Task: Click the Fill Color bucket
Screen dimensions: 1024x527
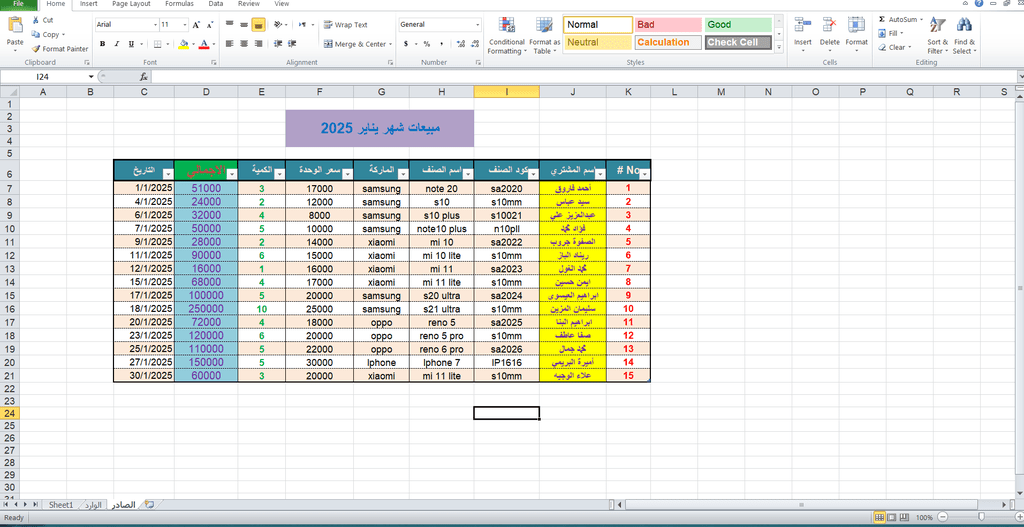Action: (183, 44)
